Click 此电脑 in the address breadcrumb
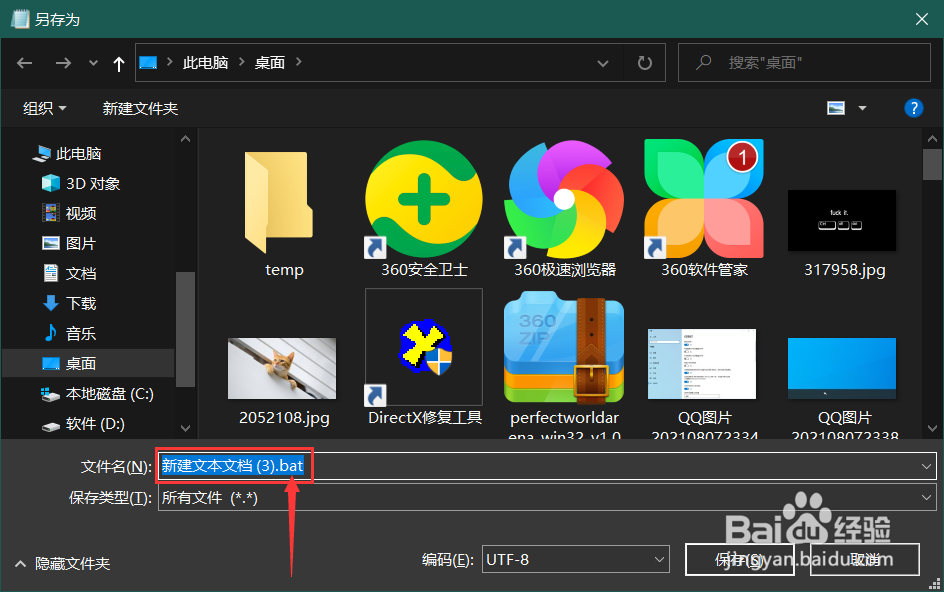The image size is (944, 592). tap(205, 63)
